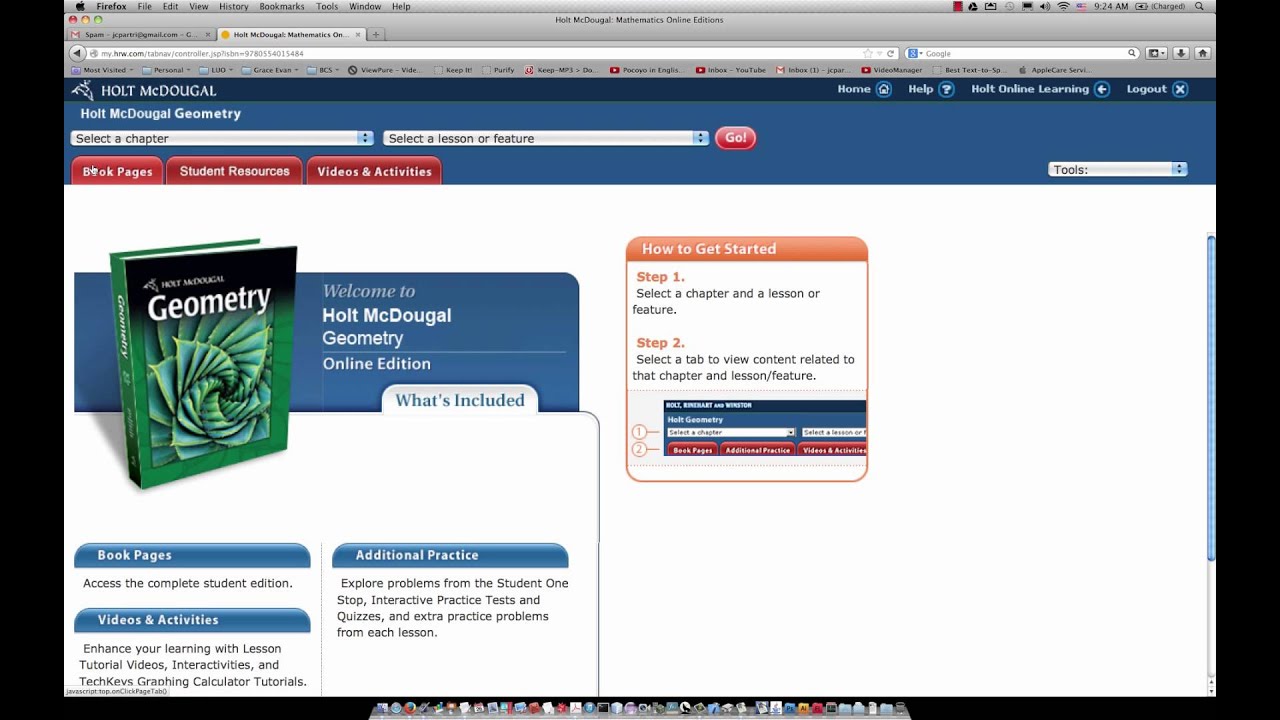Click the Home link in header
This screenshot has height=720, width=1280.
point(853,89)
